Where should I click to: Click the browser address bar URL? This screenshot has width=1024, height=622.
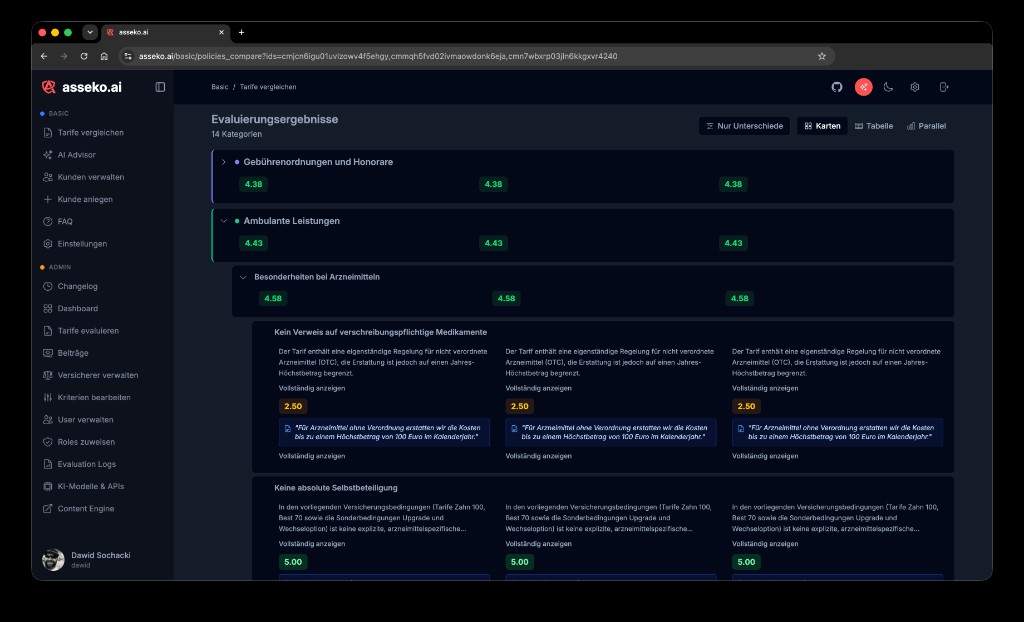pyautogui.click(x=377, y=56)
